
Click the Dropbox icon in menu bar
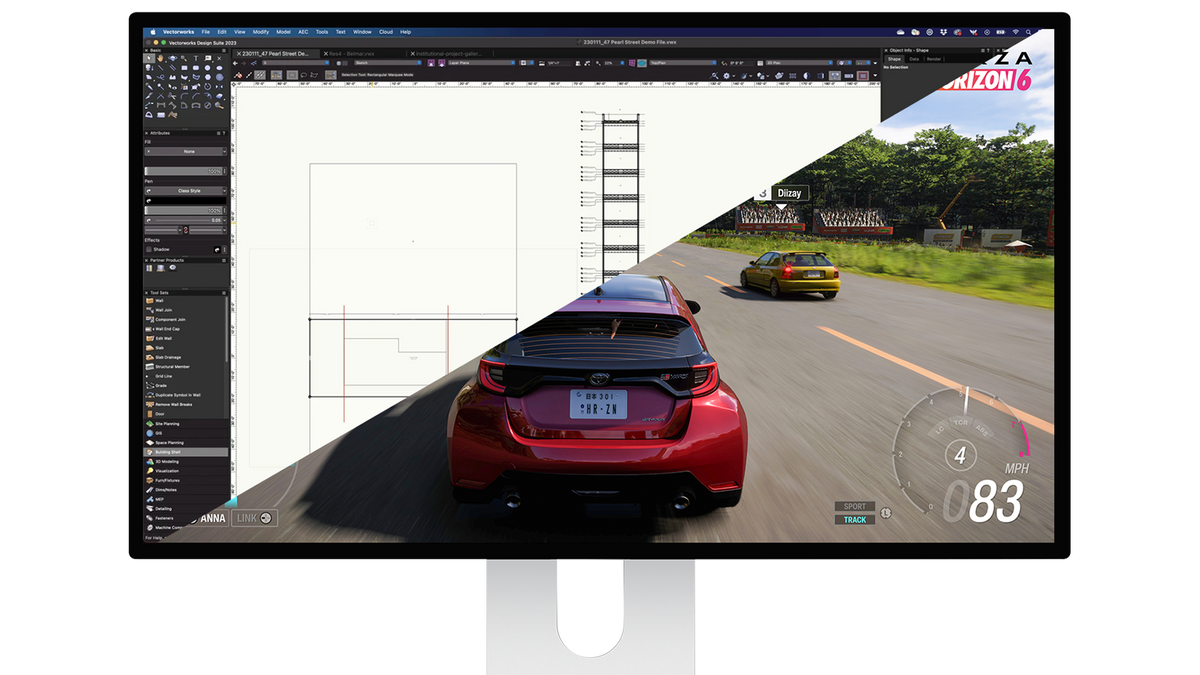click(944, 32)
